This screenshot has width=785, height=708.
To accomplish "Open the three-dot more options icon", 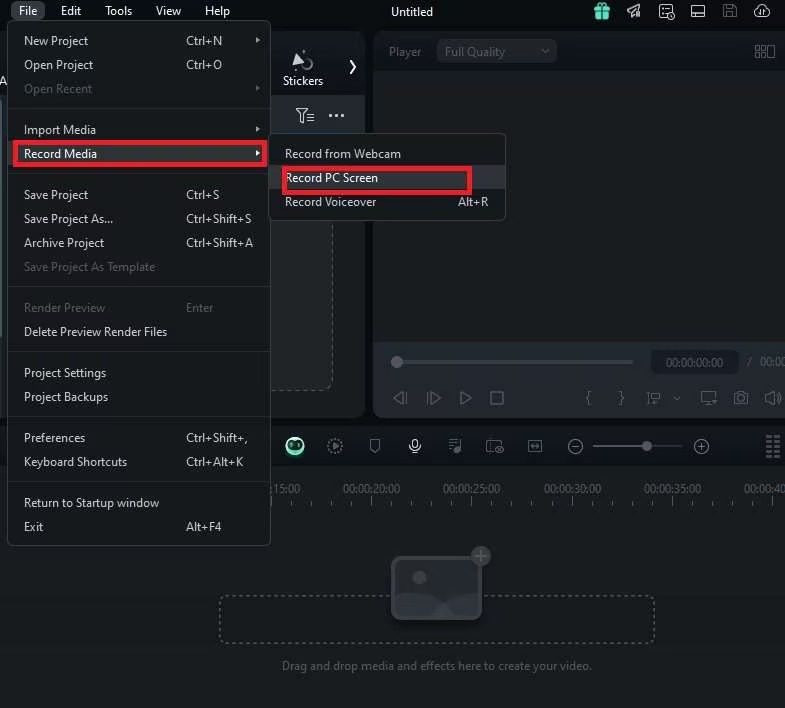I will (x=336, y=116).
